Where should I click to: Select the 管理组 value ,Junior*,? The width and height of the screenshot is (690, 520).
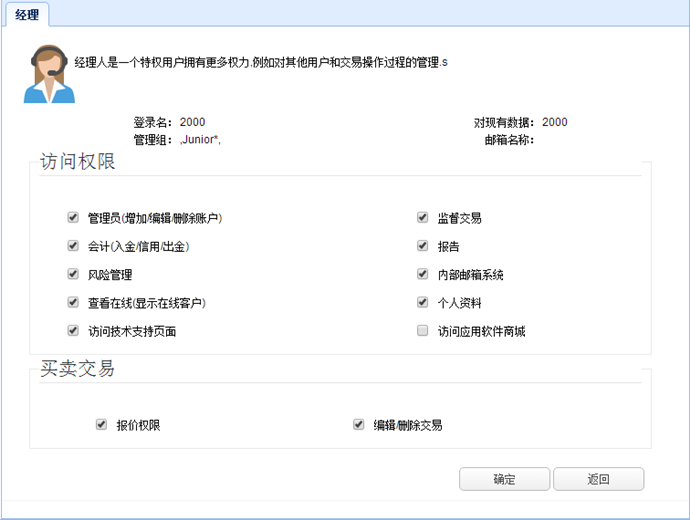click(x=200, y=140)
